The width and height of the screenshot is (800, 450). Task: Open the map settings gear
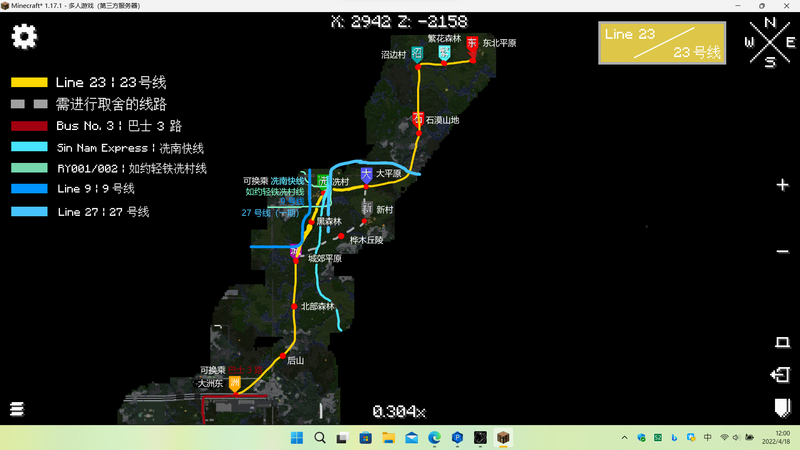tap(24, 36)
